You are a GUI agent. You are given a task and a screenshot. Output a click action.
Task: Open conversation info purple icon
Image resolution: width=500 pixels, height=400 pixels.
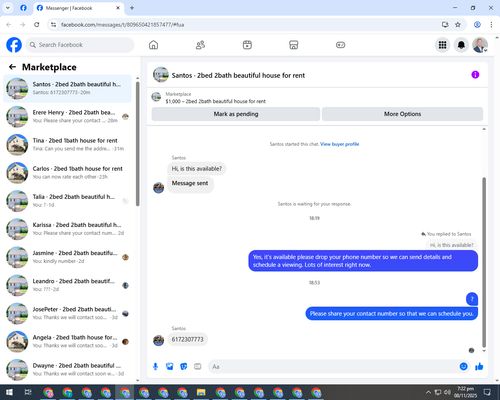click(475, 75)
